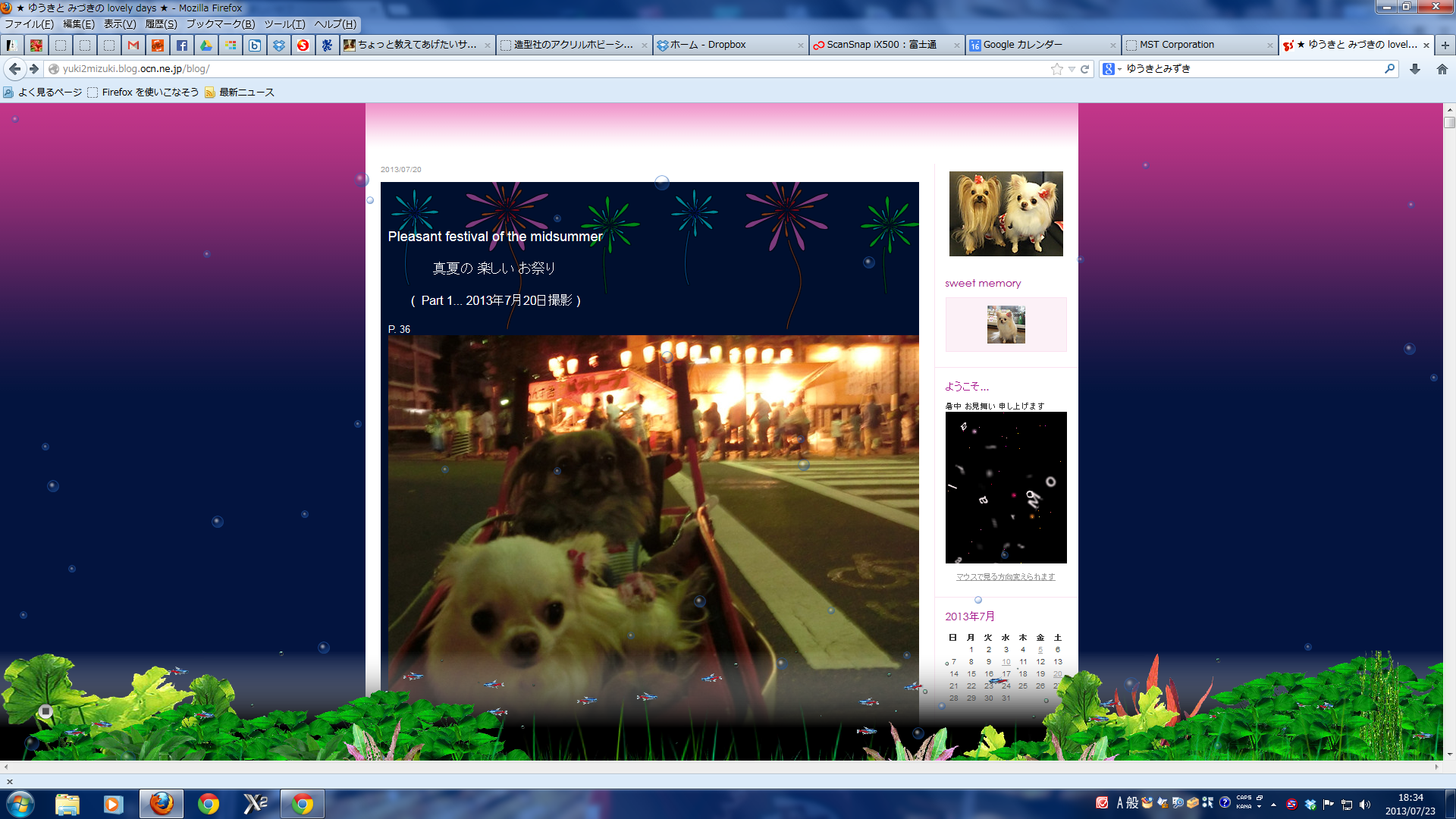1456x819 pixels.
Task: Click the 2013年7月 calendar heading
Action: [970, 617]
